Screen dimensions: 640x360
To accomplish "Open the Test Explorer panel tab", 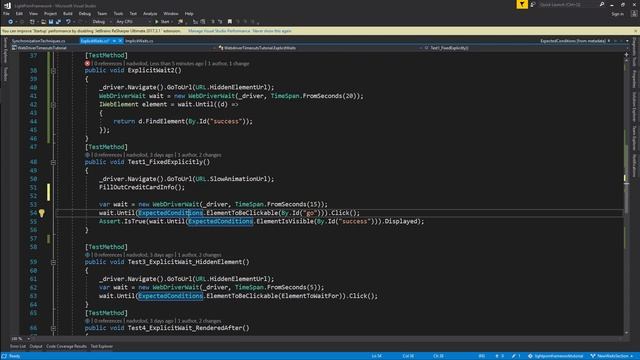I will [102, 347].
